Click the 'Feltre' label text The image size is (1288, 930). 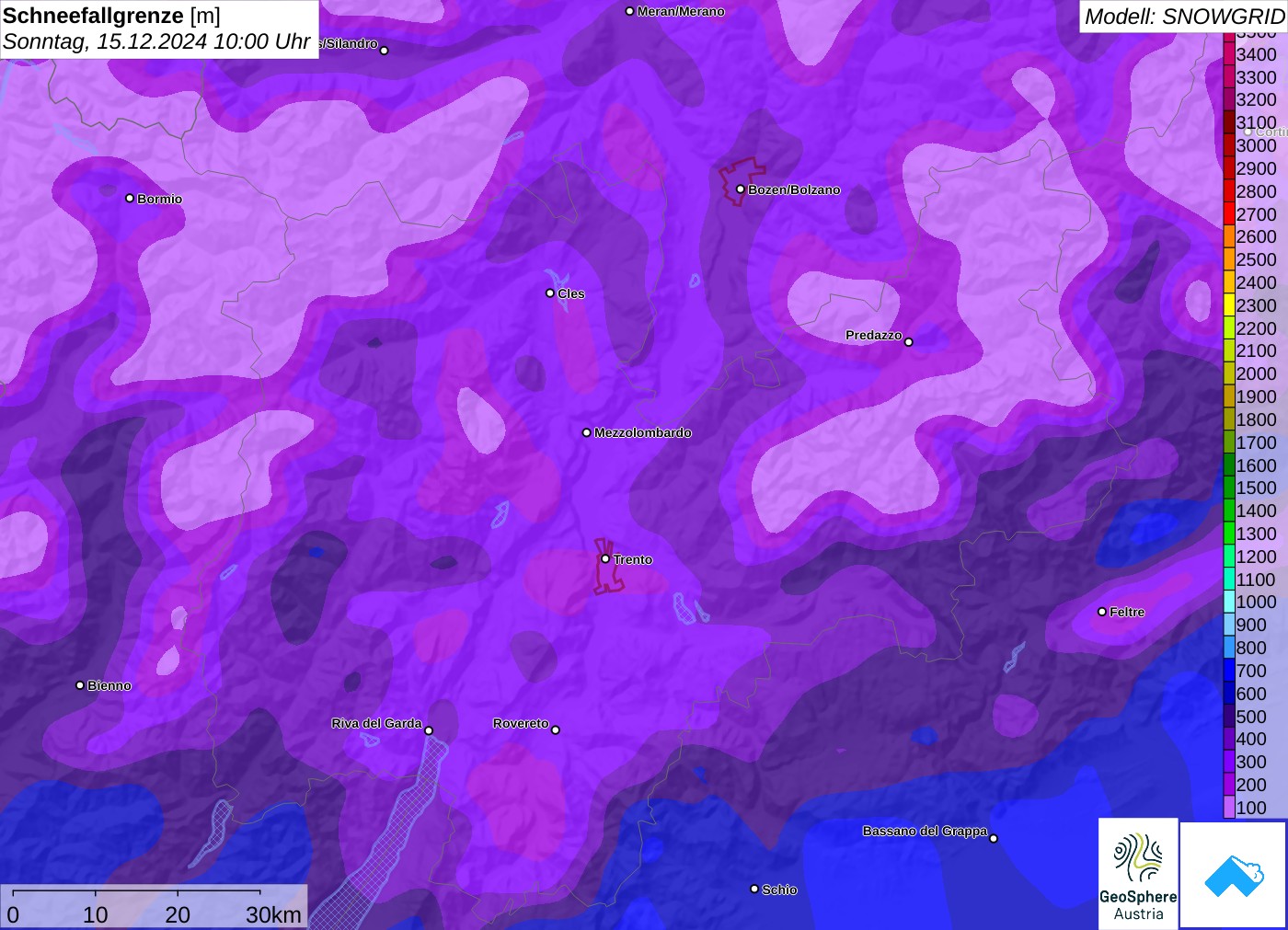[x=1127, y=612]
